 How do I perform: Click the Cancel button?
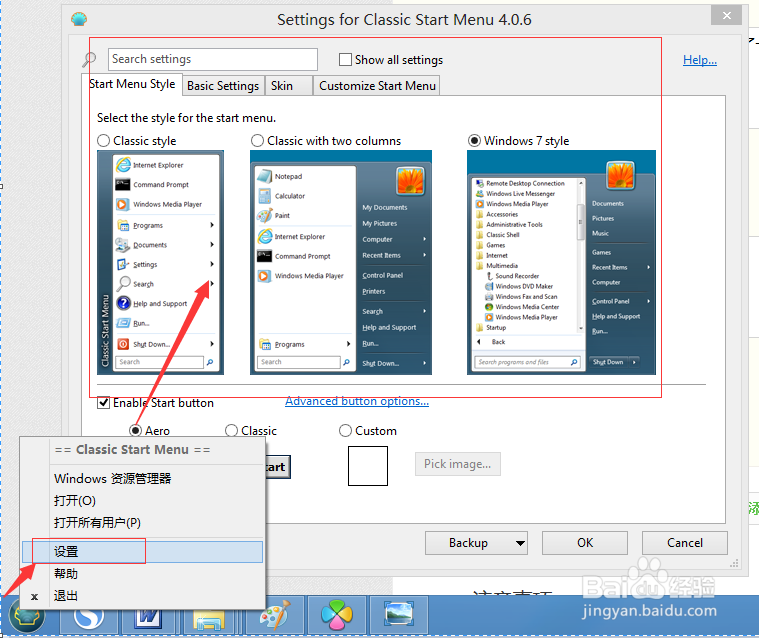click(684, 543)
